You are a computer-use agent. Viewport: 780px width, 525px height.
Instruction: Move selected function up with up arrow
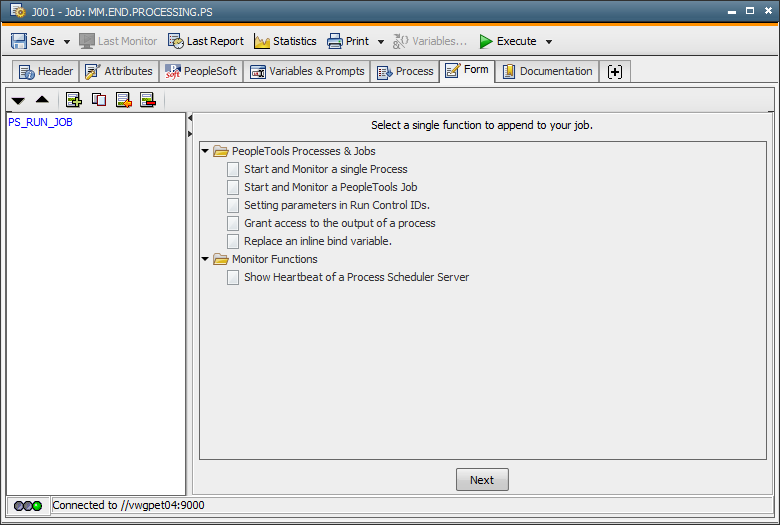[42, 100]
